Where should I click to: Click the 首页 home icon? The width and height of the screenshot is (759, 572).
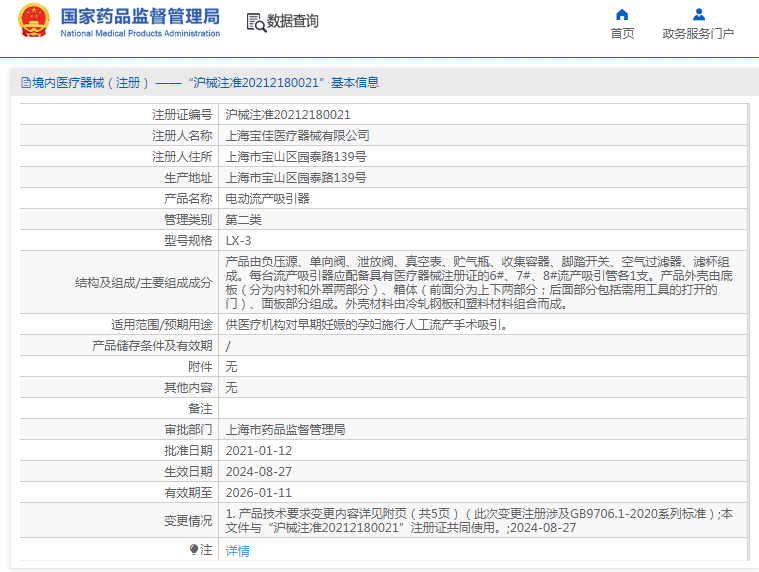622,15
